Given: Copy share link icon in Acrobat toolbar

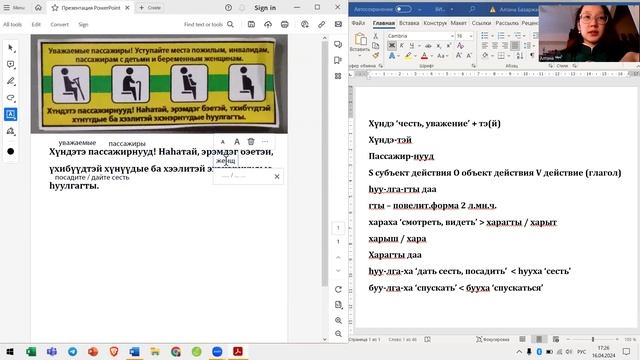Looking at the screenshot, I should pos(322,24).
